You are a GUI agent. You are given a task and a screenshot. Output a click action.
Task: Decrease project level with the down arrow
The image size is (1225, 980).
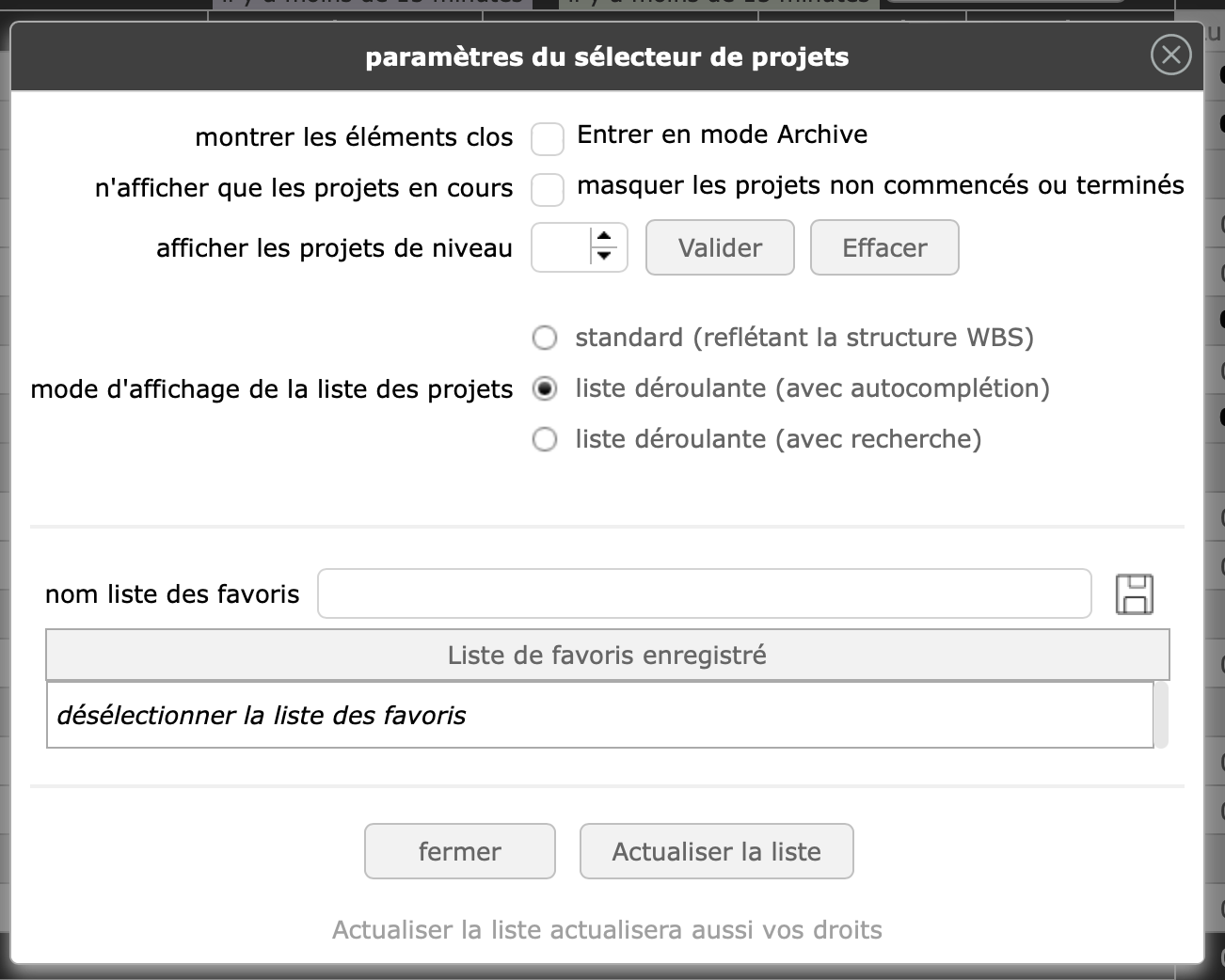pos(605,256)
